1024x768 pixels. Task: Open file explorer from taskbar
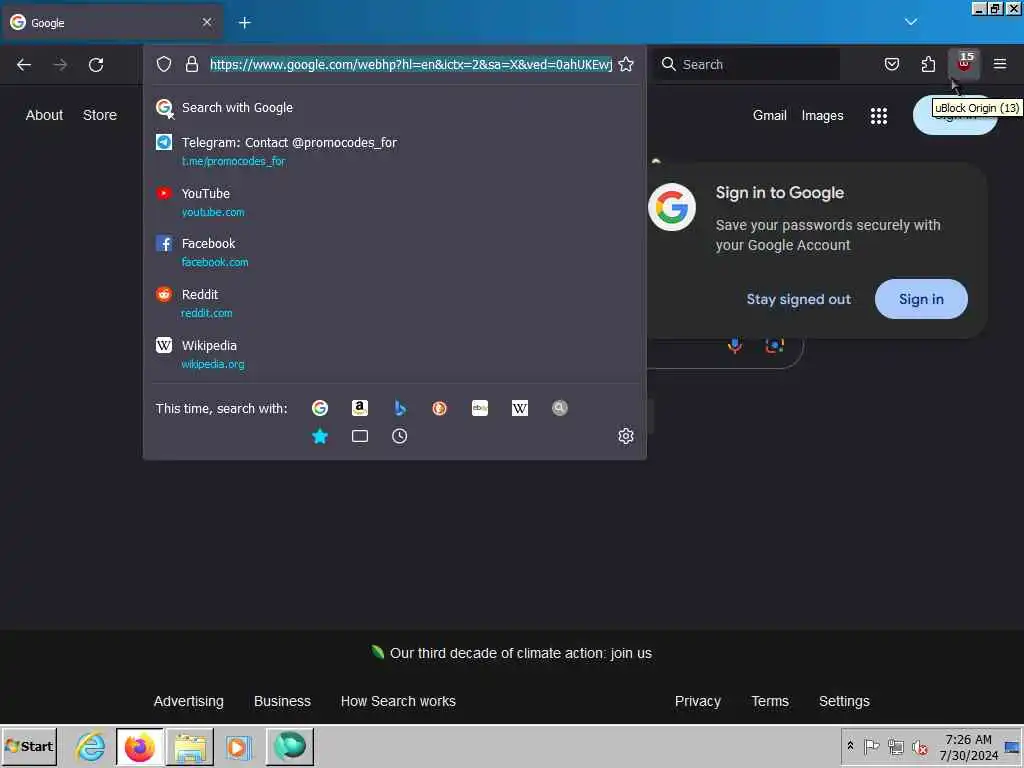pyautogui.click(x=190, y=746)
